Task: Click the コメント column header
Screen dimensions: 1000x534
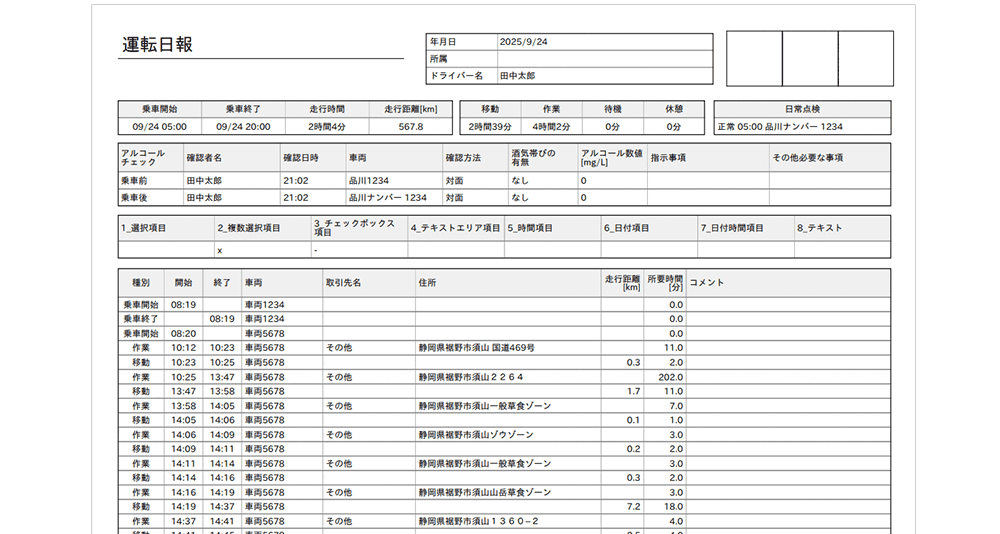Action: (x=707, y=283)
